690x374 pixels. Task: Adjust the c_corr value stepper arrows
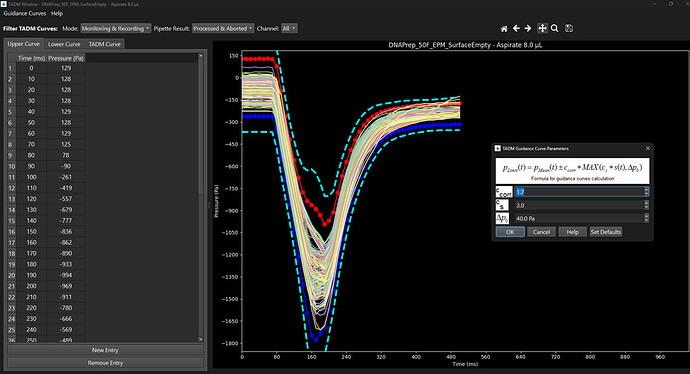[646, 191]
